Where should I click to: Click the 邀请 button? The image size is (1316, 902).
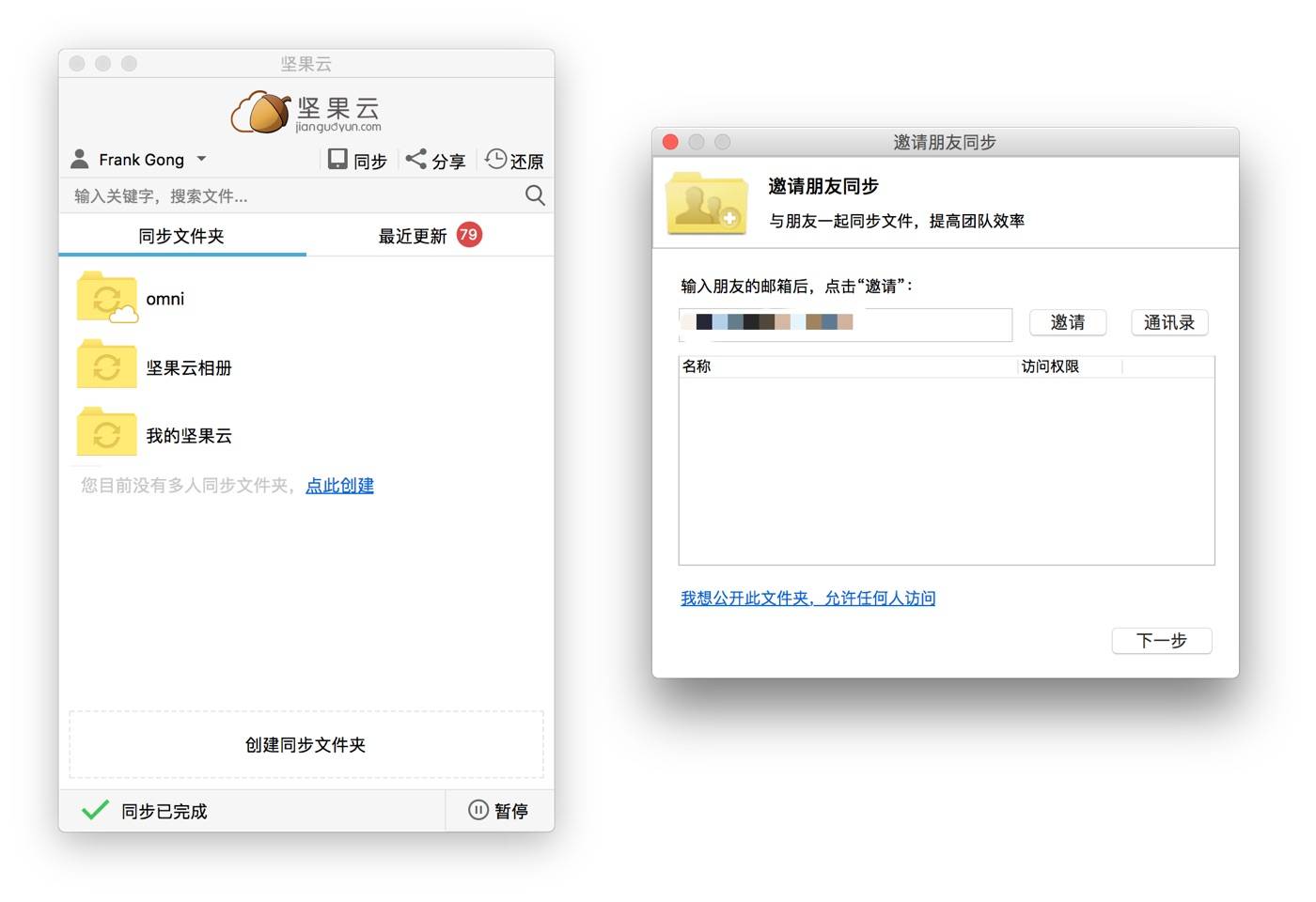(1068, 322)
